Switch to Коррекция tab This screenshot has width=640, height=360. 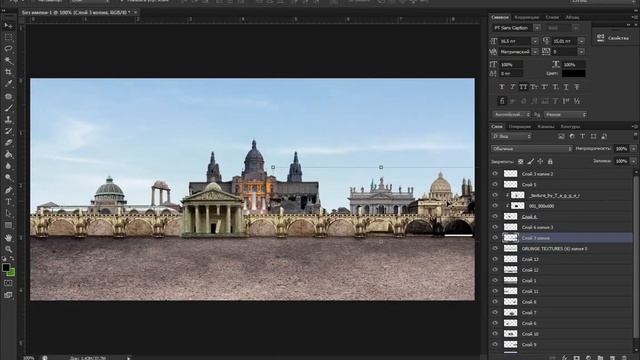(x=527, y=17)
